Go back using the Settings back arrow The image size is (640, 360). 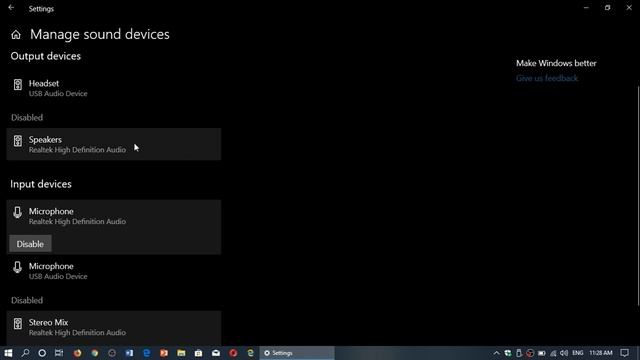(11, 8)
